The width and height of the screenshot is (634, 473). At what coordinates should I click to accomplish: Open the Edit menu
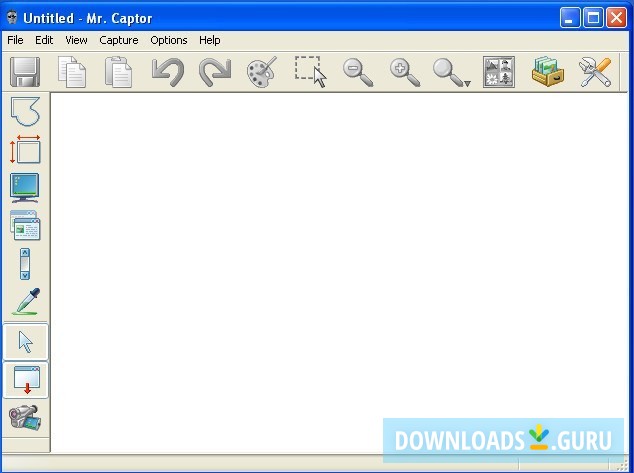(x=44, y=40)
